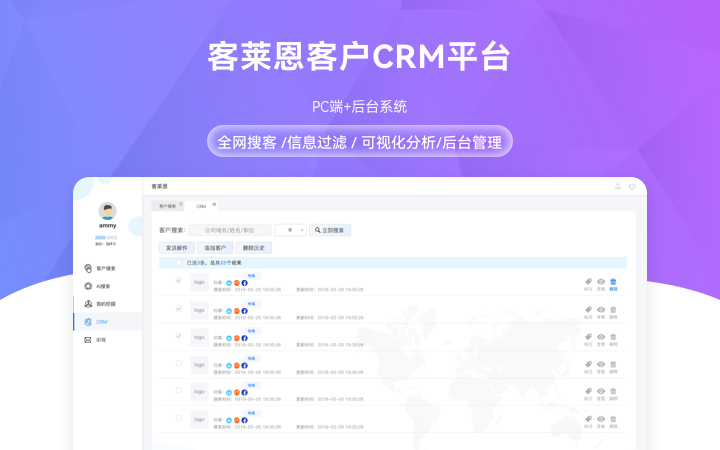Open 我的挖掘 in the sidebar
Image resolution: width=720 pixels, height=450 pixels.
click(x=100, y=304)
